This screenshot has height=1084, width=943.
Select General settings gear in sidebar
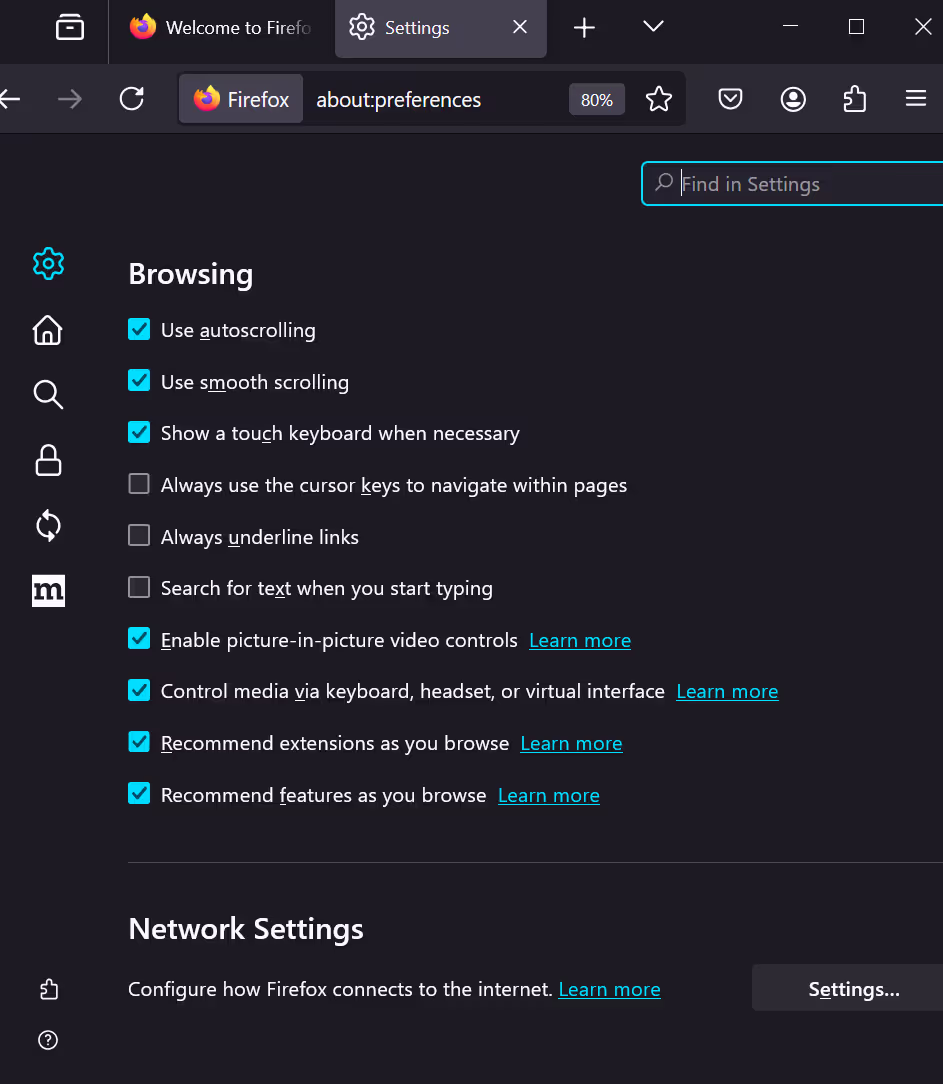coord(48,263)
